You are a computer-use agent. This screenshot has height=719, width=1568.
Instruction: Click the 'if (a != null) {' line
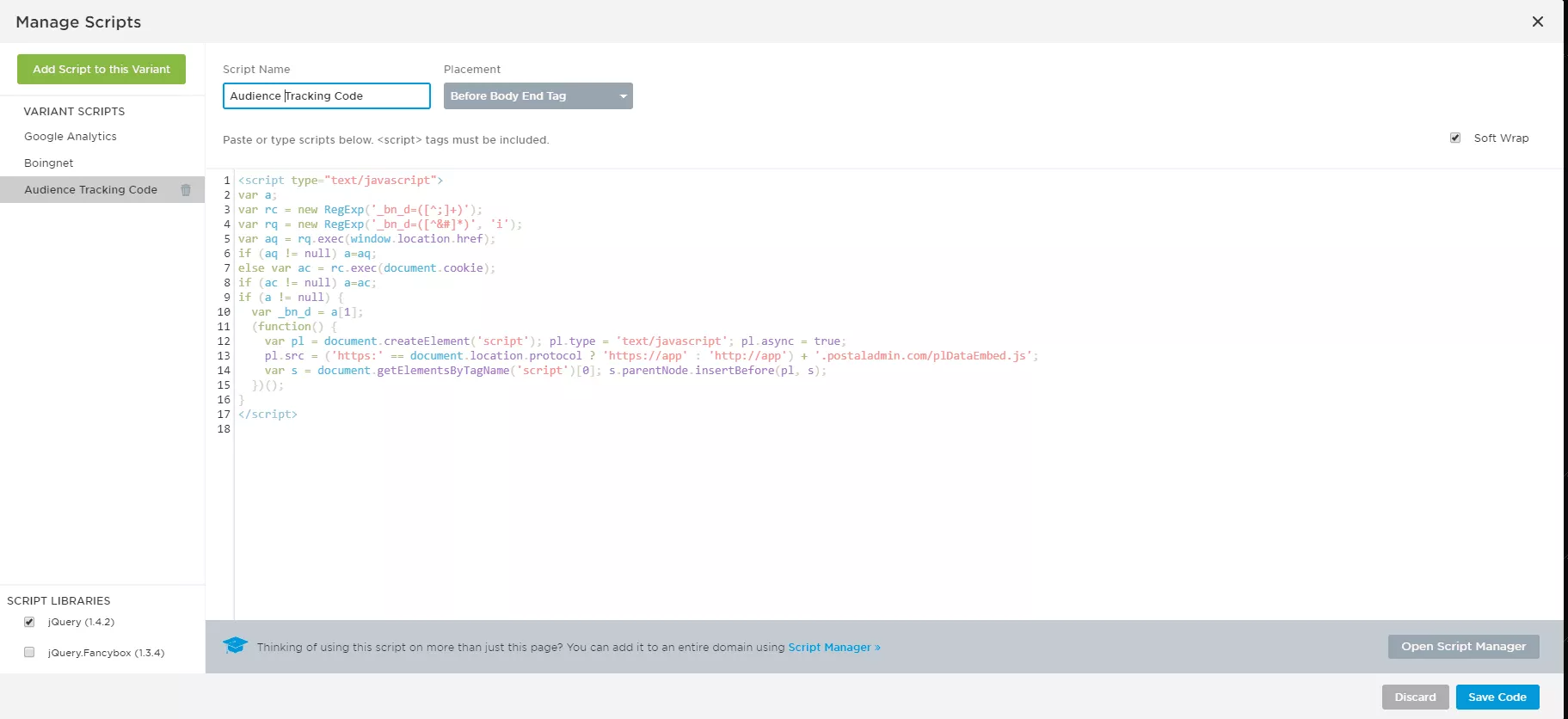point(291,298)
